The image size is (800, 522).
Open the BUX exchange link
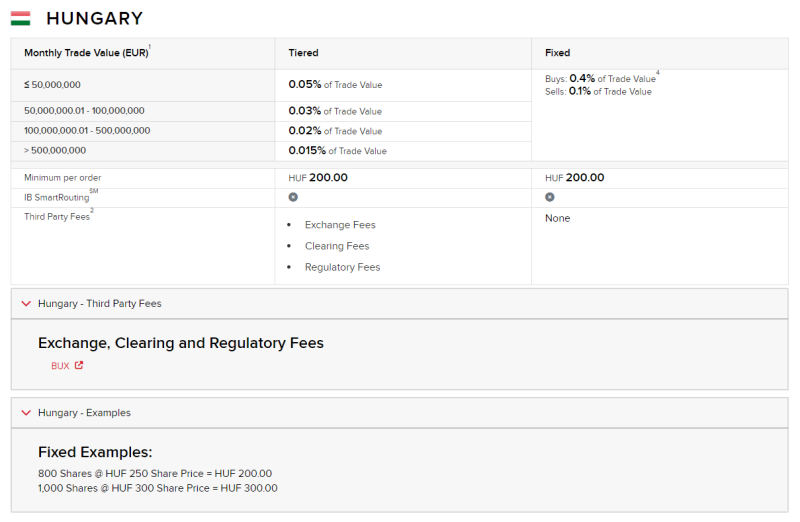60,366
